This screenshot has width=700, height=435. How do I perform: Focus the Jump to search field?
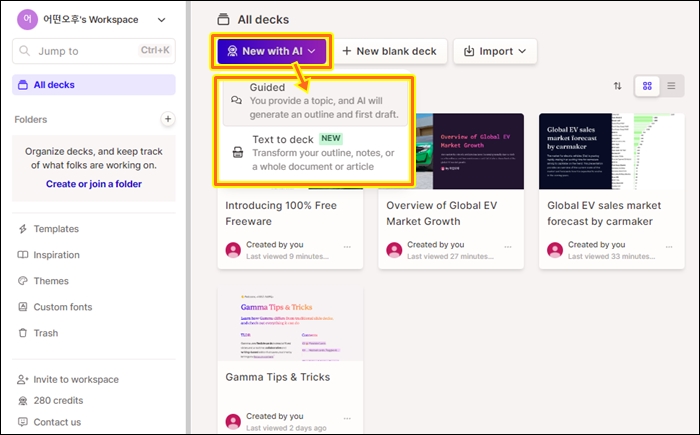(94, 51)
